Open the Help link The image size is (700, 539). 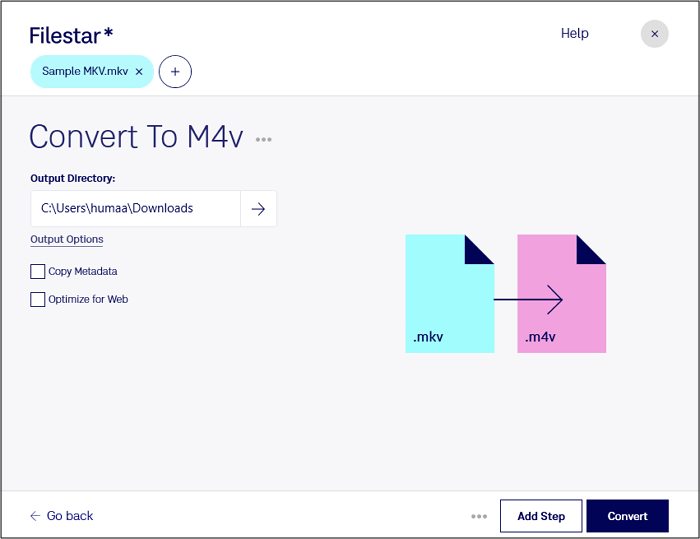(x=574, y=33)
